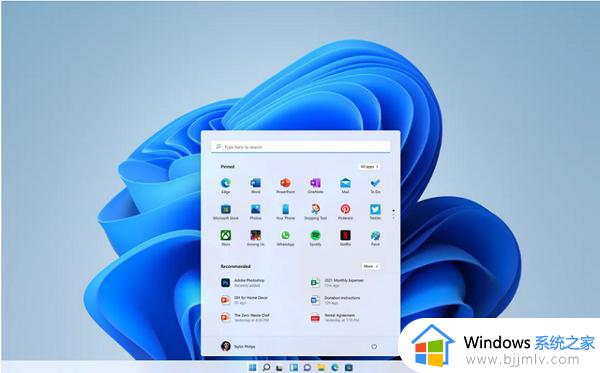Click the Start button on the taskbar
The width and height of the screenshot is (600, 373).
click(253, 368)
